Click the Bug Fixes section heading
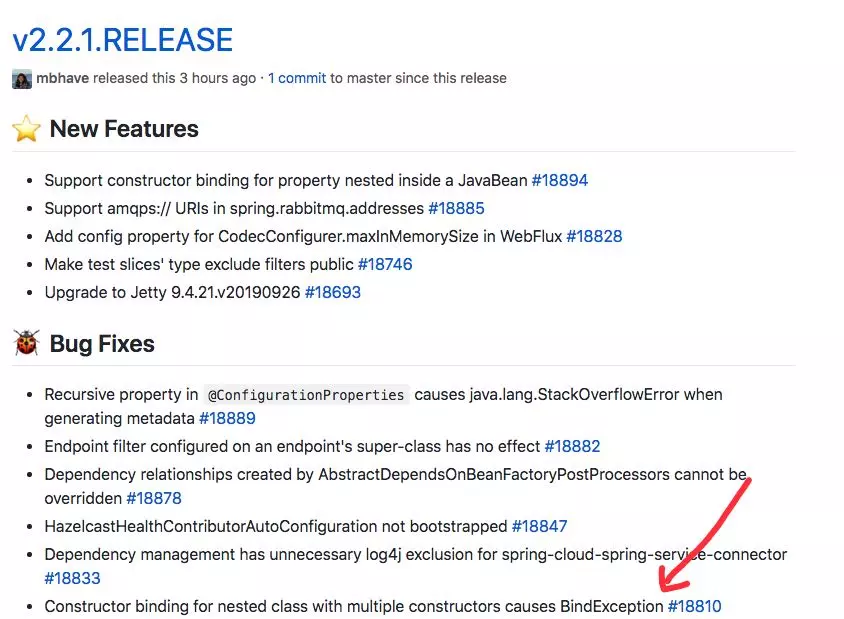The width and height of the screenshot is (844, 619). (102, 343)
